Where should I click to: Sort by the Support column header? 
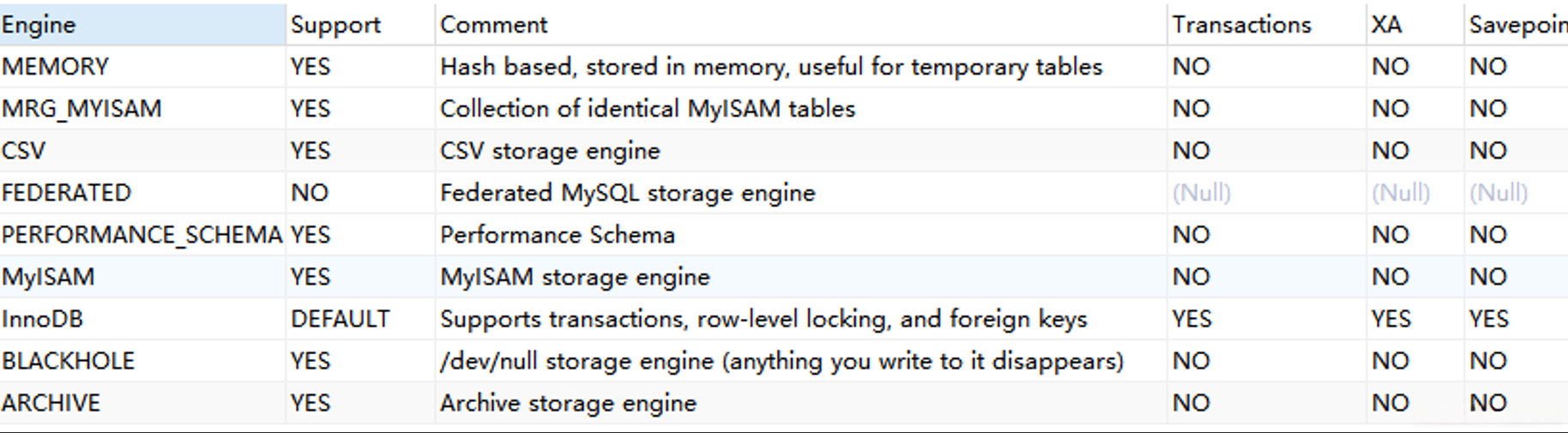335,25
